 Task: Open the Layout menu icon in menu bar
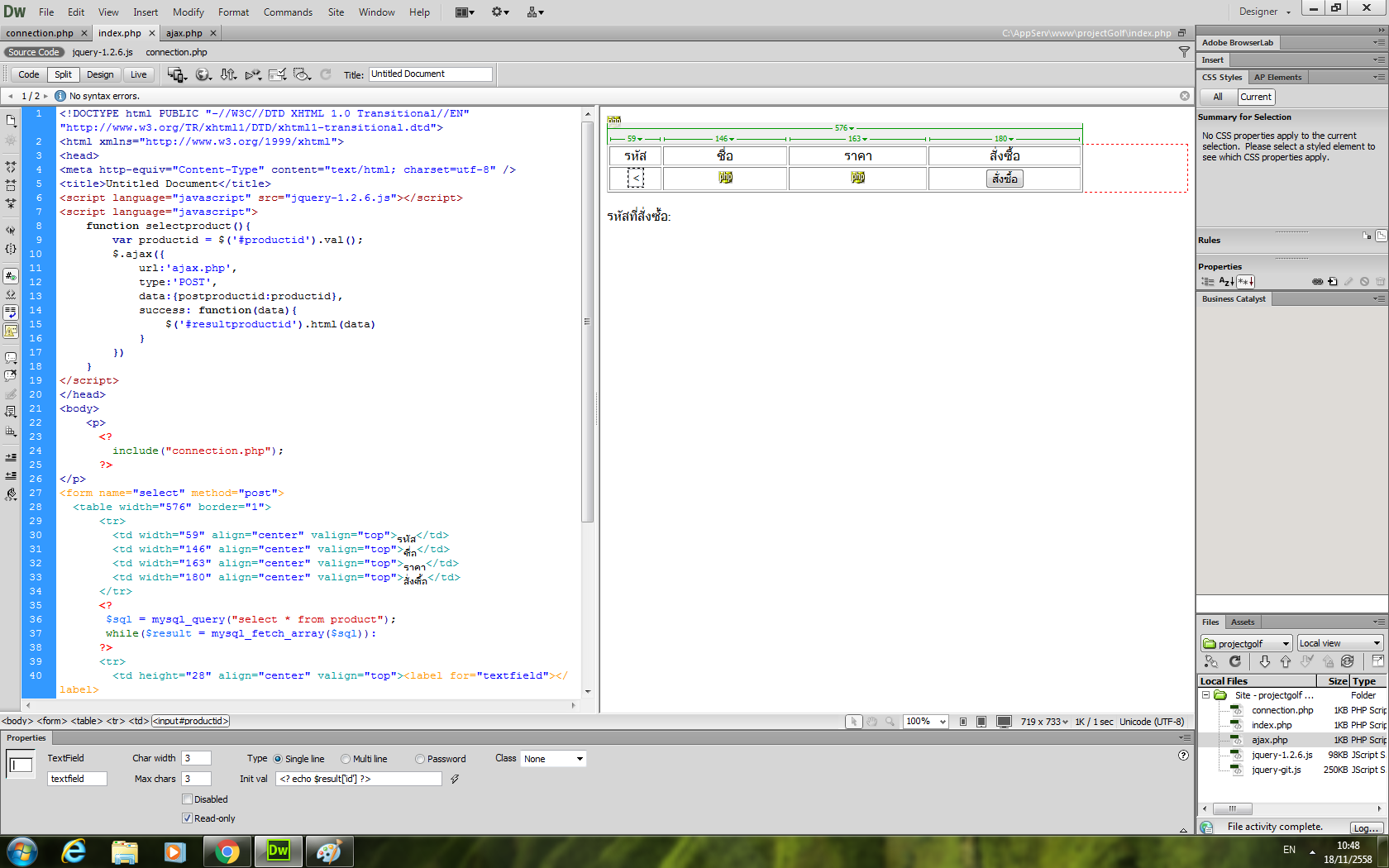(465, 12)
